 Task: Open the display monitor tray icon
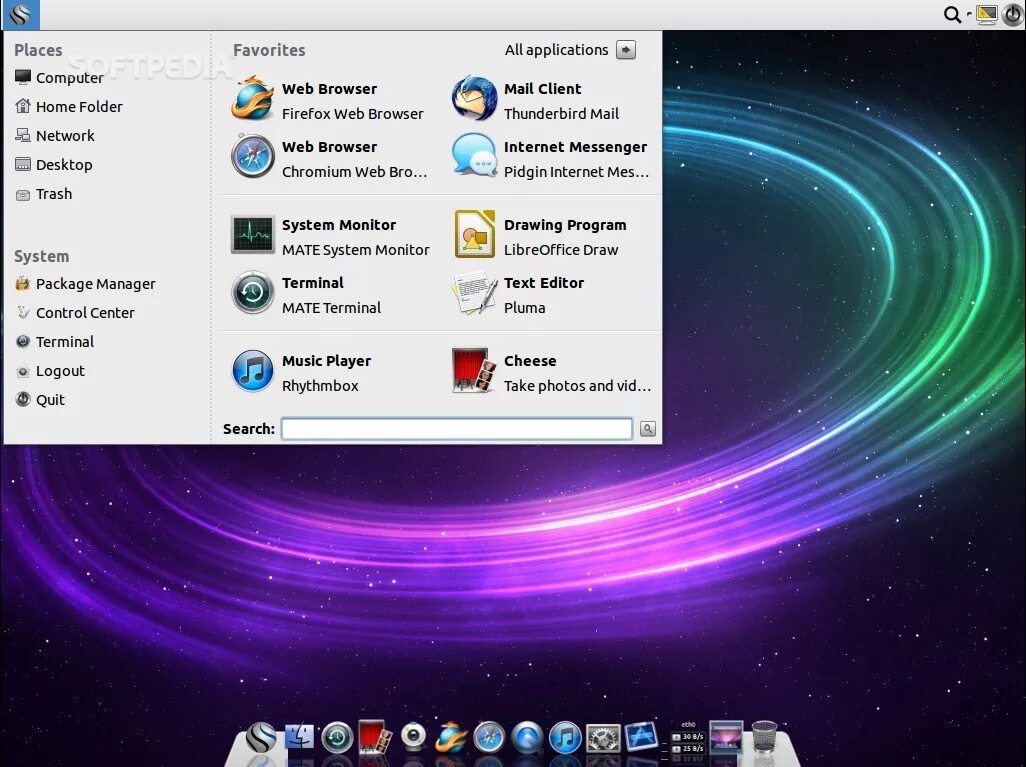[x=987, y=14]
